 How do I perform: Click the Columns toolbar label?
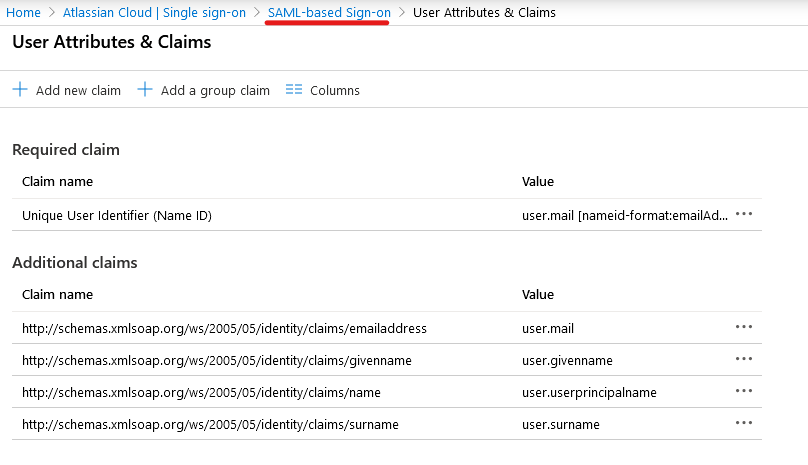pyautogui.click(x=335, y=91)
